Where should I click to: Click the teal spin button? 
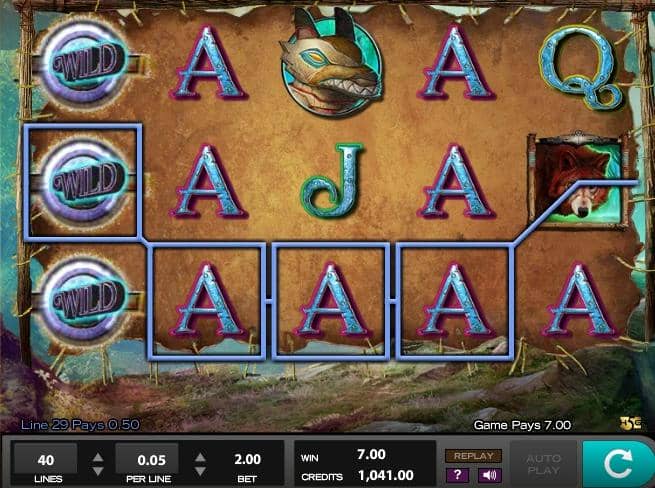(x=618, y=464)
